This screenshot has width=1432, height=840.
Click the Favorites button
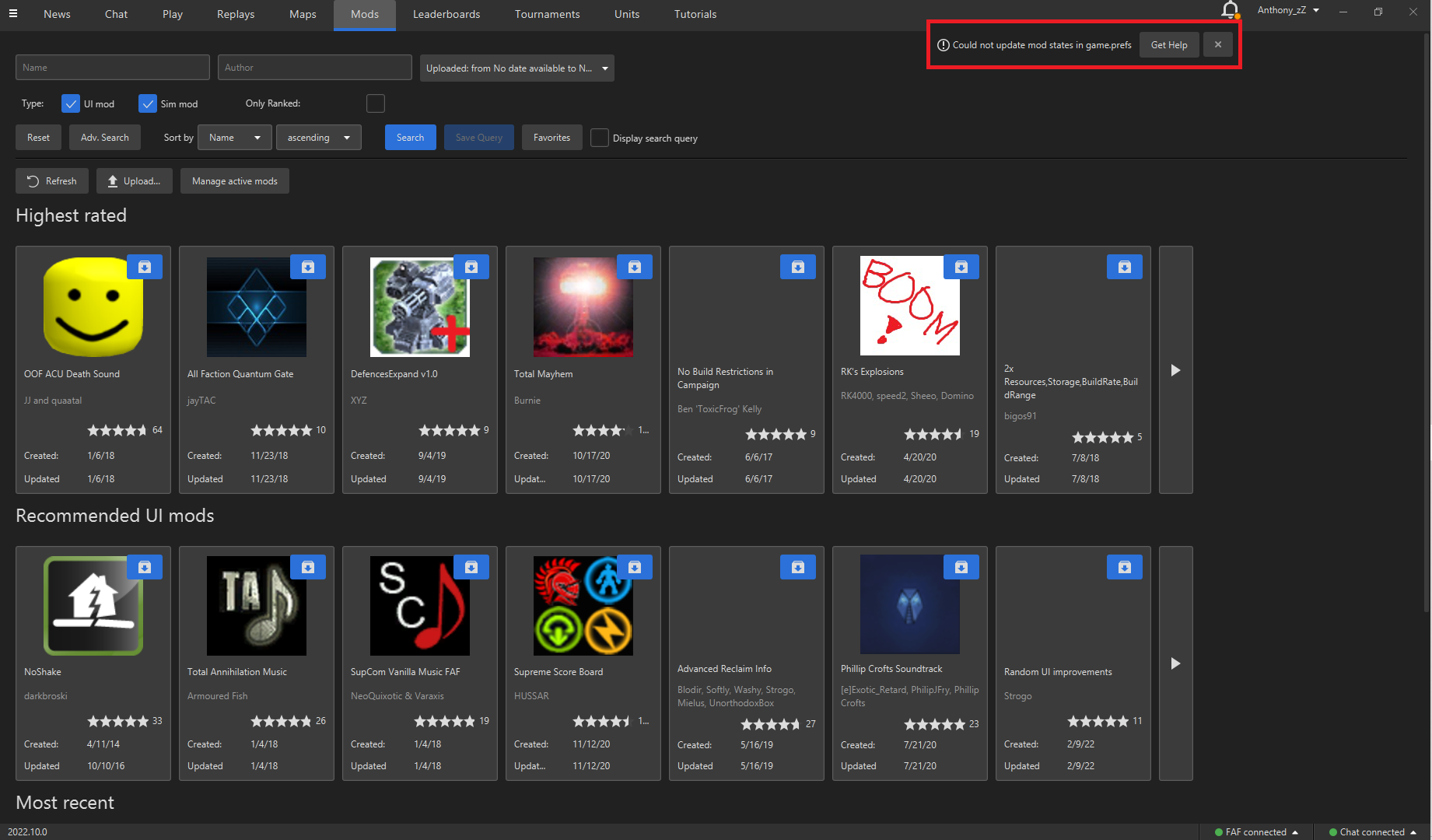click(551, 138)
